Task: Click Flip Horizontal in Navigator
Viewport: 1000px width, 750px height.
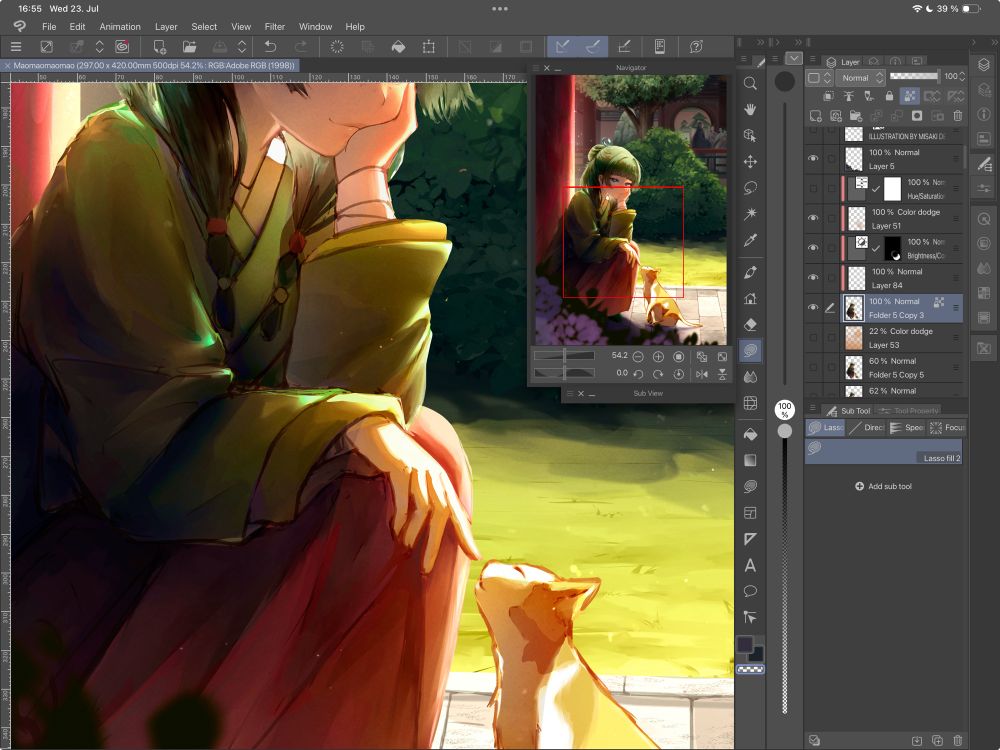Action: 702,374
